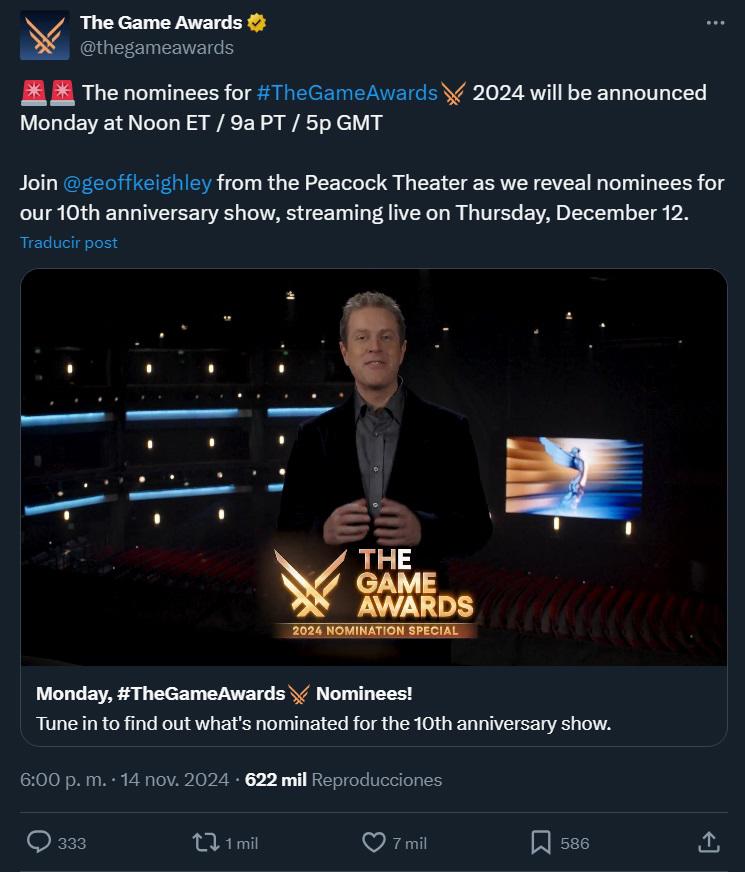Image resolution: width=745 pixels, height=872 pixels.
Task: View the 622 mil Reproducciones count
Action: pyautogui.click(x=343, y=779)
